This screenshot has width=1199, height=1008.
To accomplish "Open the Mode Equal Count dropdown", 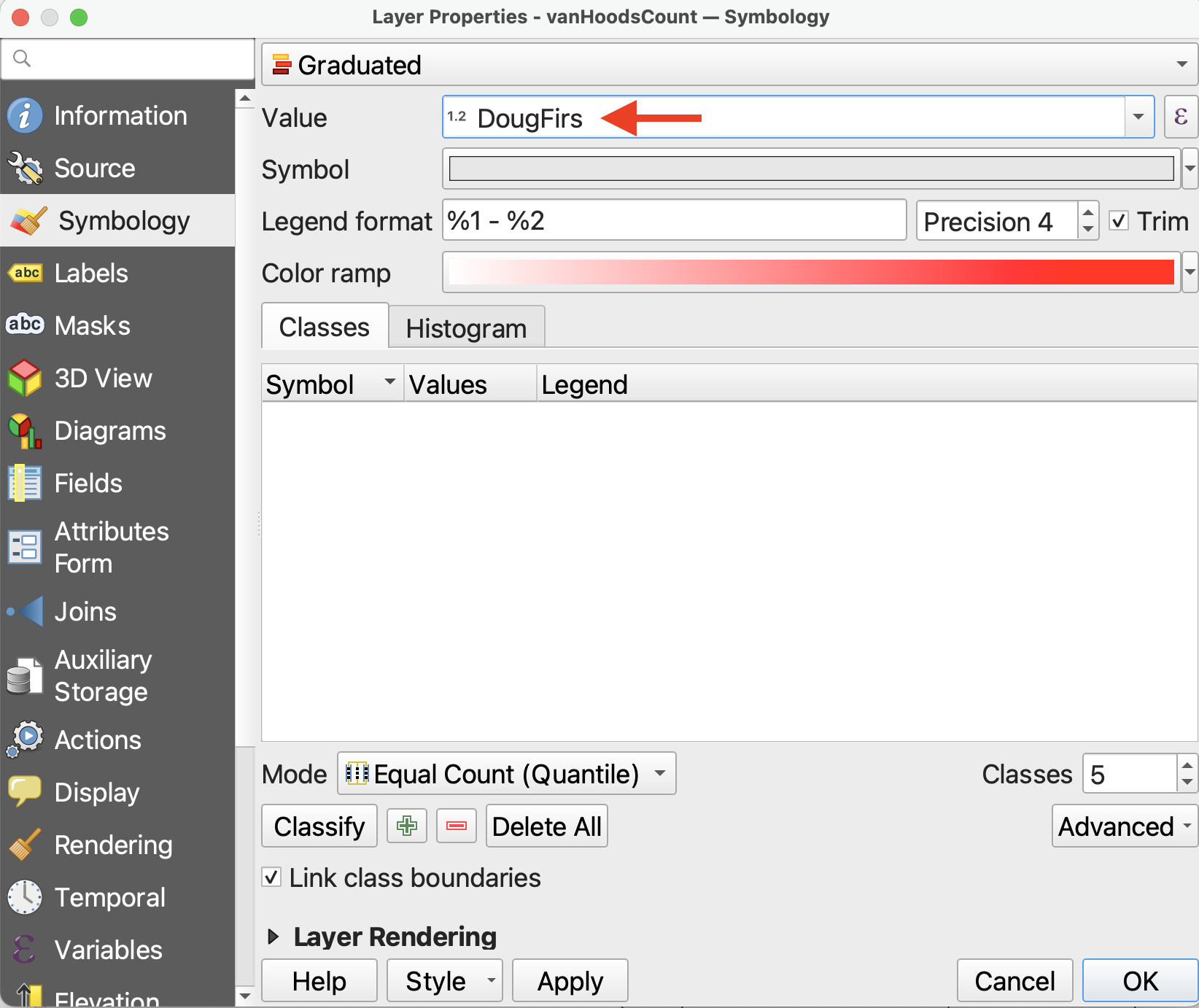I will tap(506, 774).
